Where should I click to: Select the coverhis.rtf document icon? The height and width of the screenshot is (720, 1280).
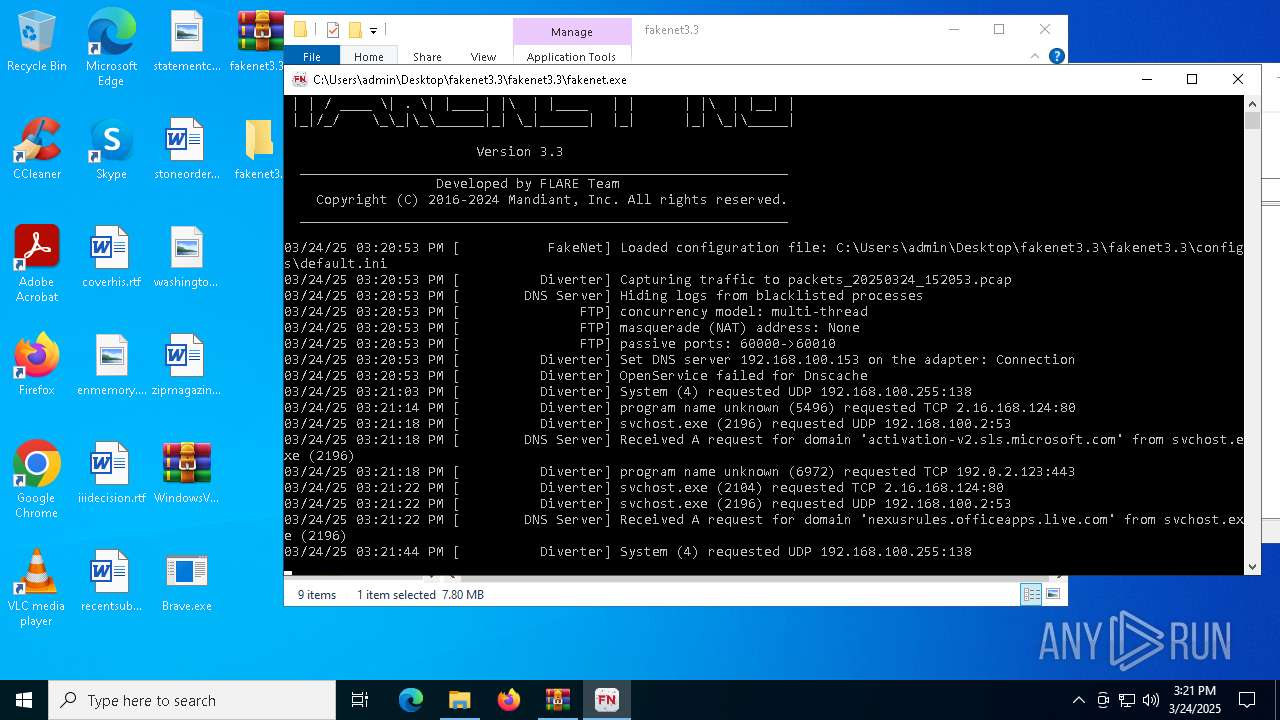(111, 257)
